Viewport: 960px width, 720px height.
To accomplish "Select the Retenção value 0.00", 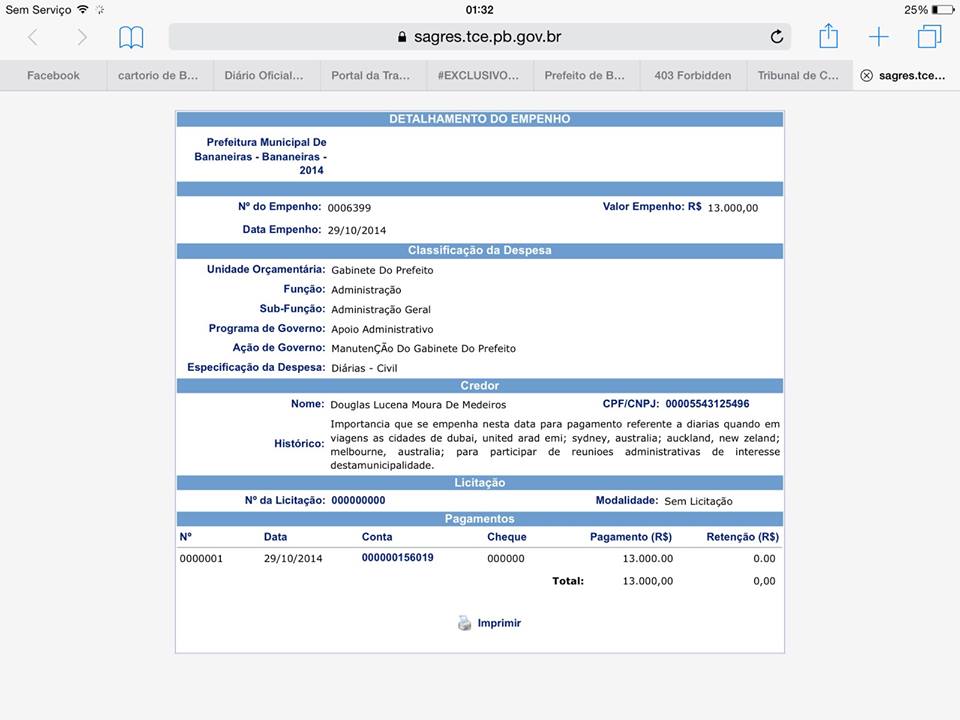I will [x=764, y=558].
